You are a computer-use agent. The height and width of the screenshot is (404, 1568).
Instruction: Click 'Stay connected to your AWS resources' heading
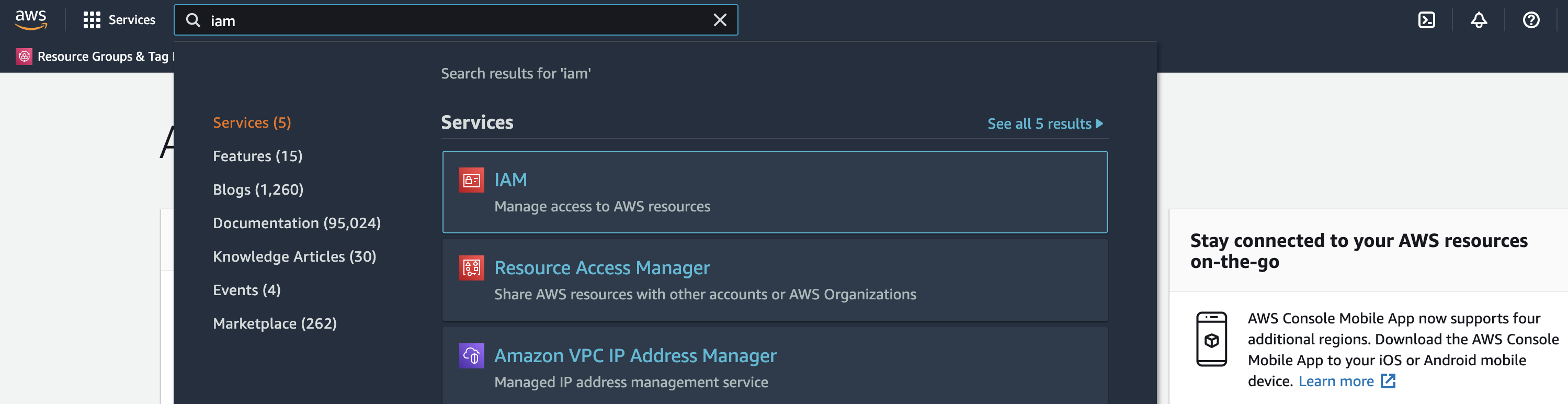coord(1359,251)
